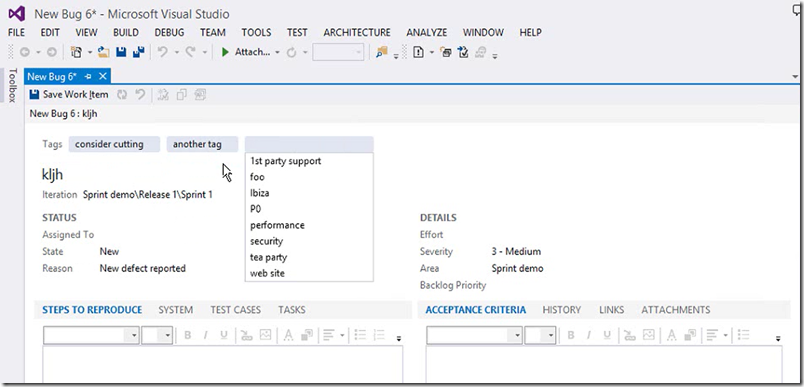Image resolution: width=804 pixels, height=387 pixels.
Task: Open the LINKS tab
Action: point(611,310)
